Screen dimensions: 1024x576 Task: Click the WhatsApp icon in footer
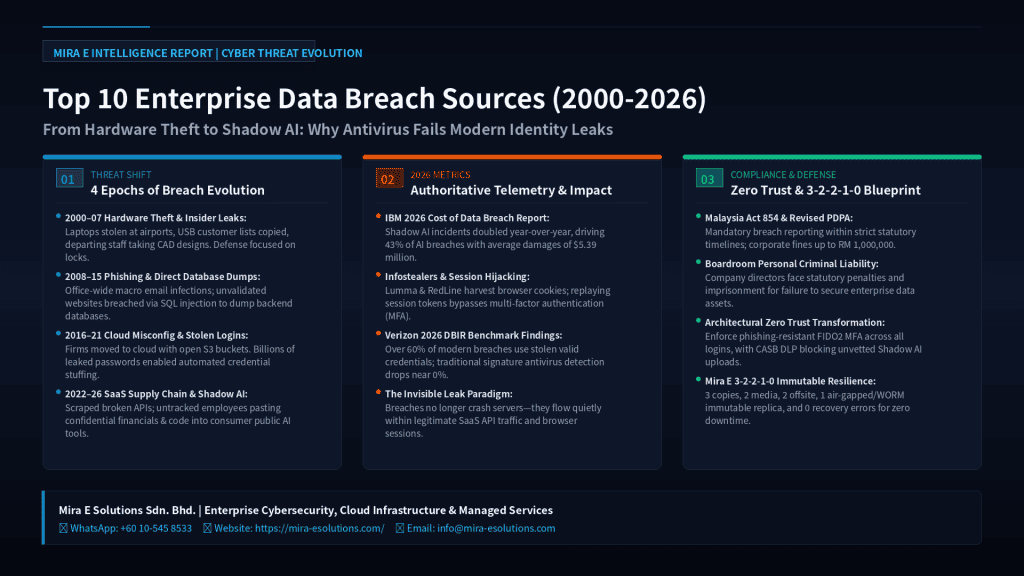[x=63, y=528]
